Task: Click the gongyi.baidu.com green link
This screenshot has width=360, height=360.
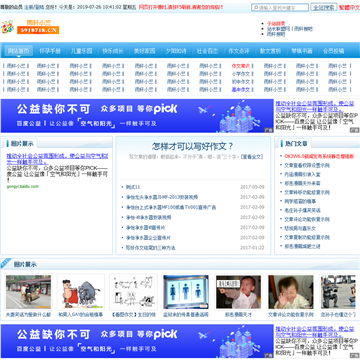Action: point(23,186)
